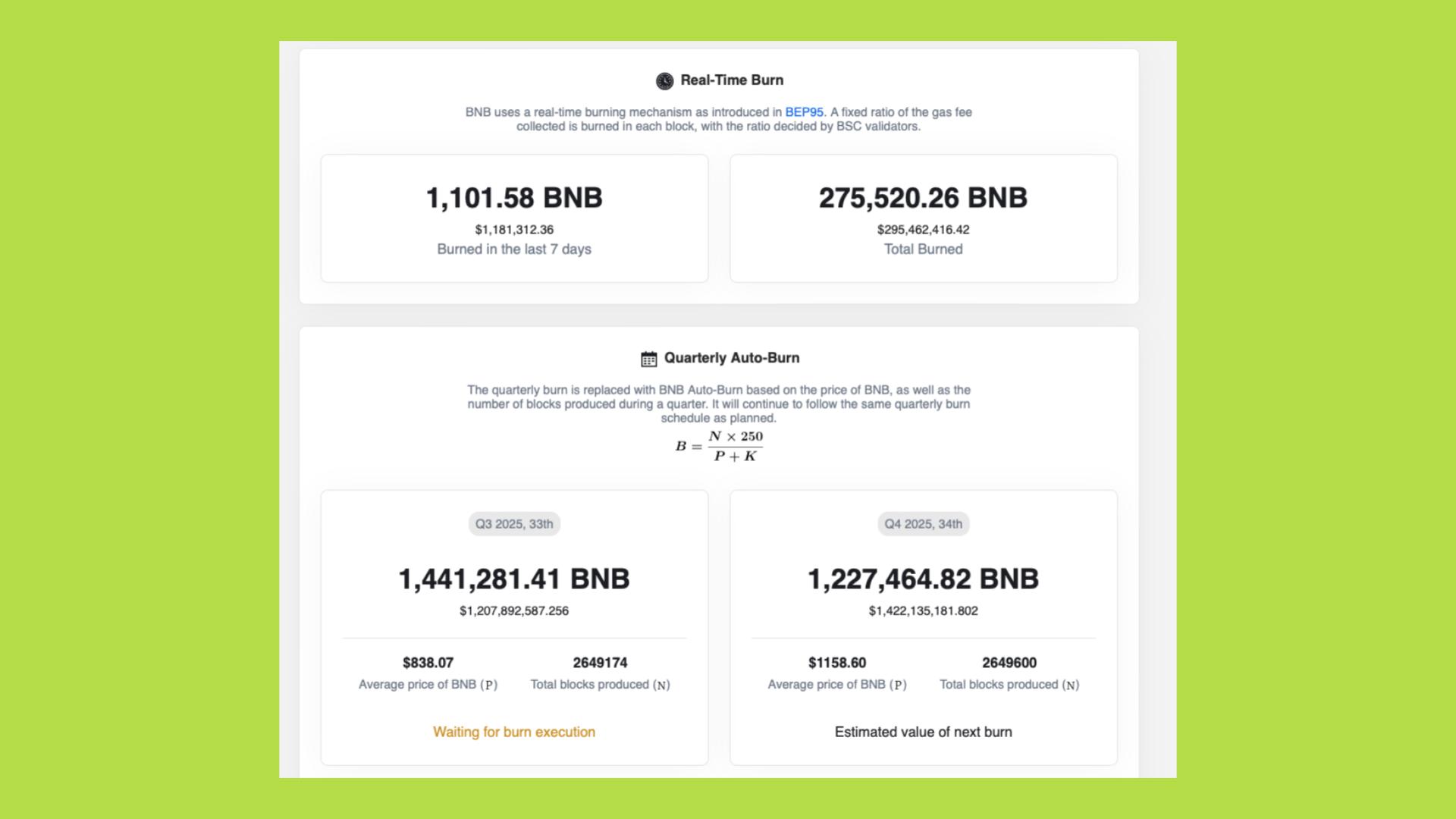Click the 2649600 total blocks produced value
The image size is (1456, 819).
[1009, 663]
